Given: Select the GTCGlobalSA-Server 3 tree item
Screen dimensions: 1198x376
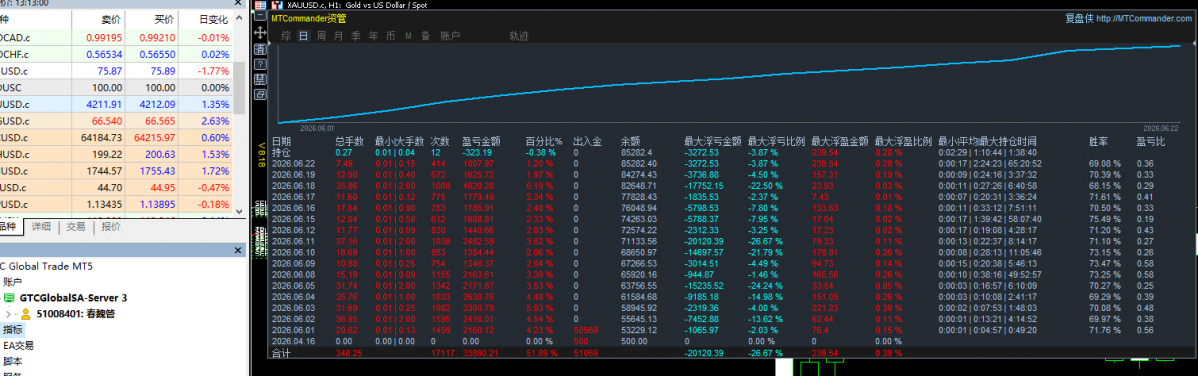Looking at the screenshot, I should click(x=73, y=298).
